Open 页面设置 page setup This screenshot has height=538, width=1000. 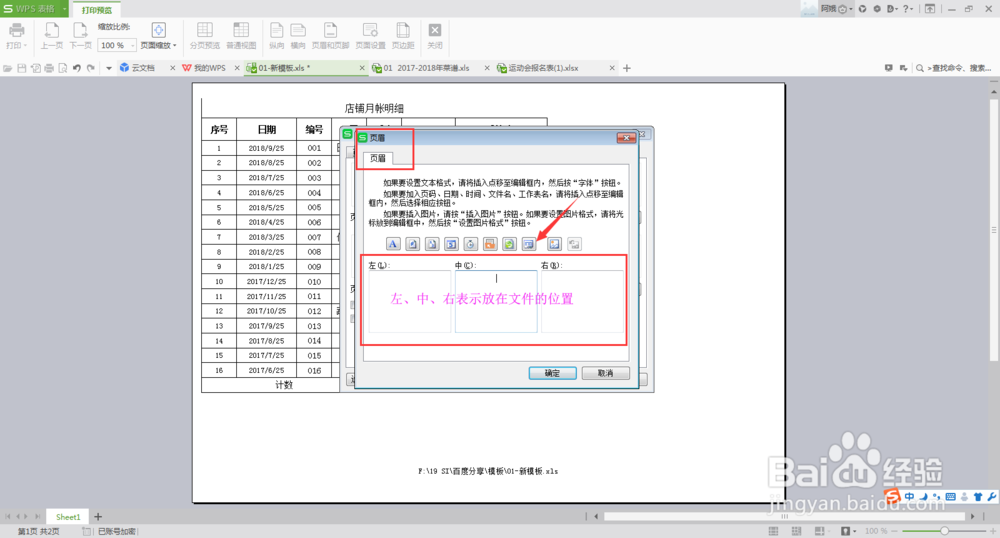click(370, 35)
